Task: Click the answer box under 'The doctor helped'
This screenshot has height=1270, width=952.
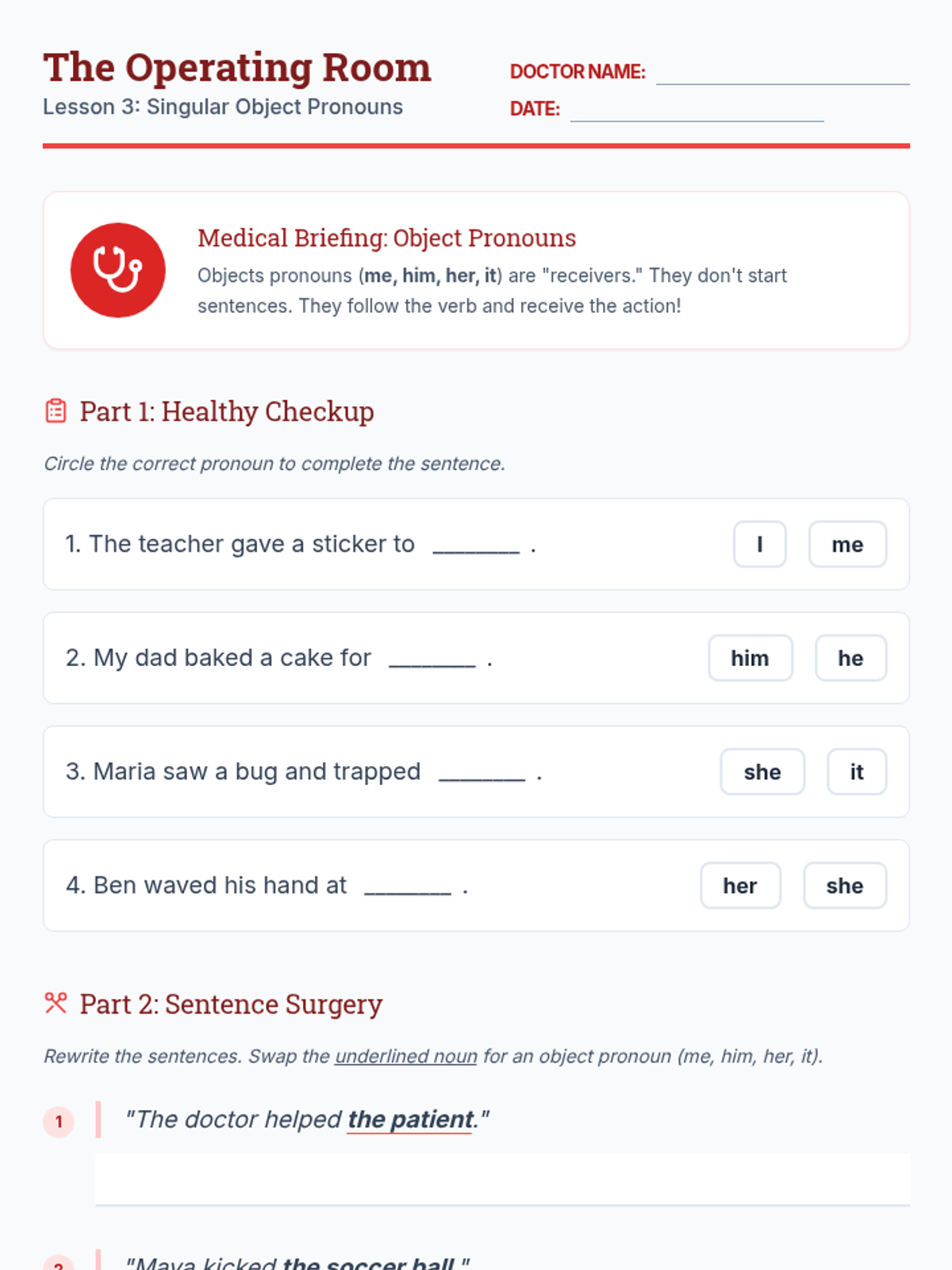Action: tap(502, 1180)
